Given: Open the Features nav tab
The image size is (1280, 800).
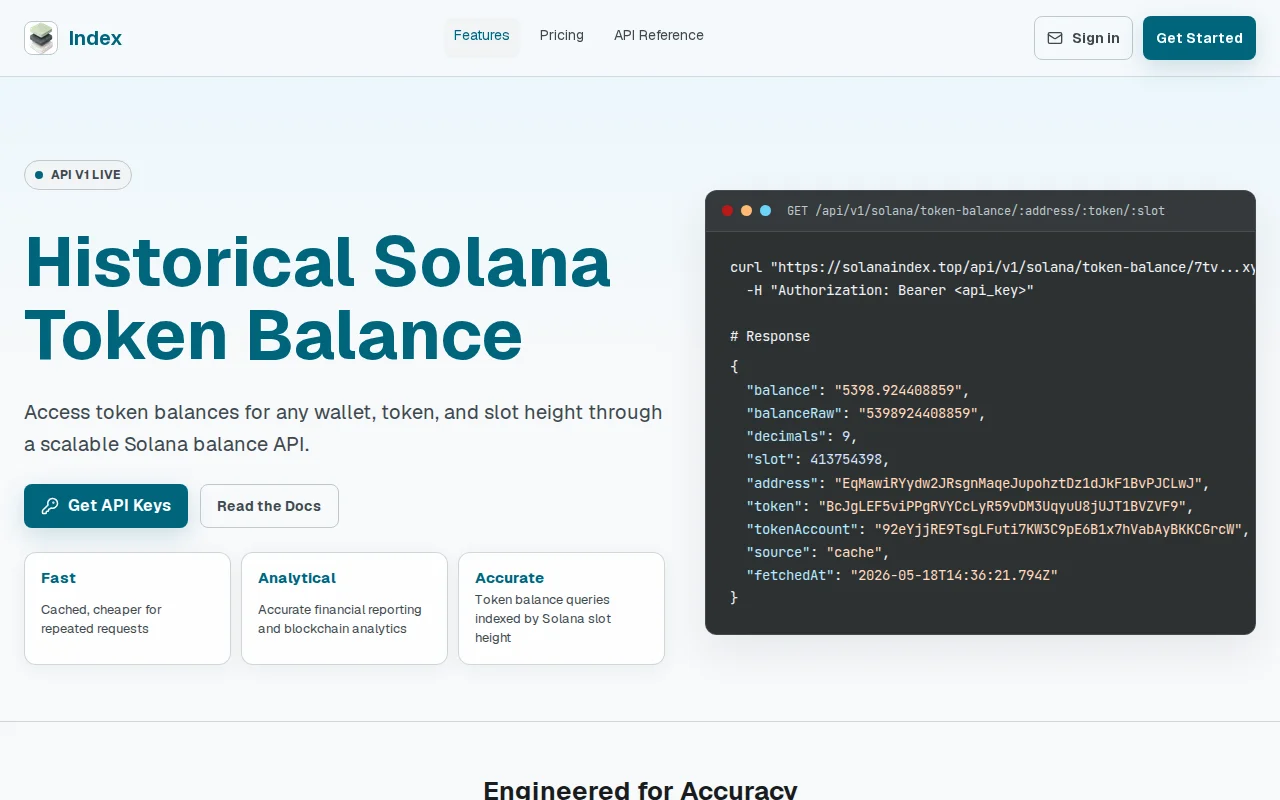Looking at the screenshot, I should 481,36.
